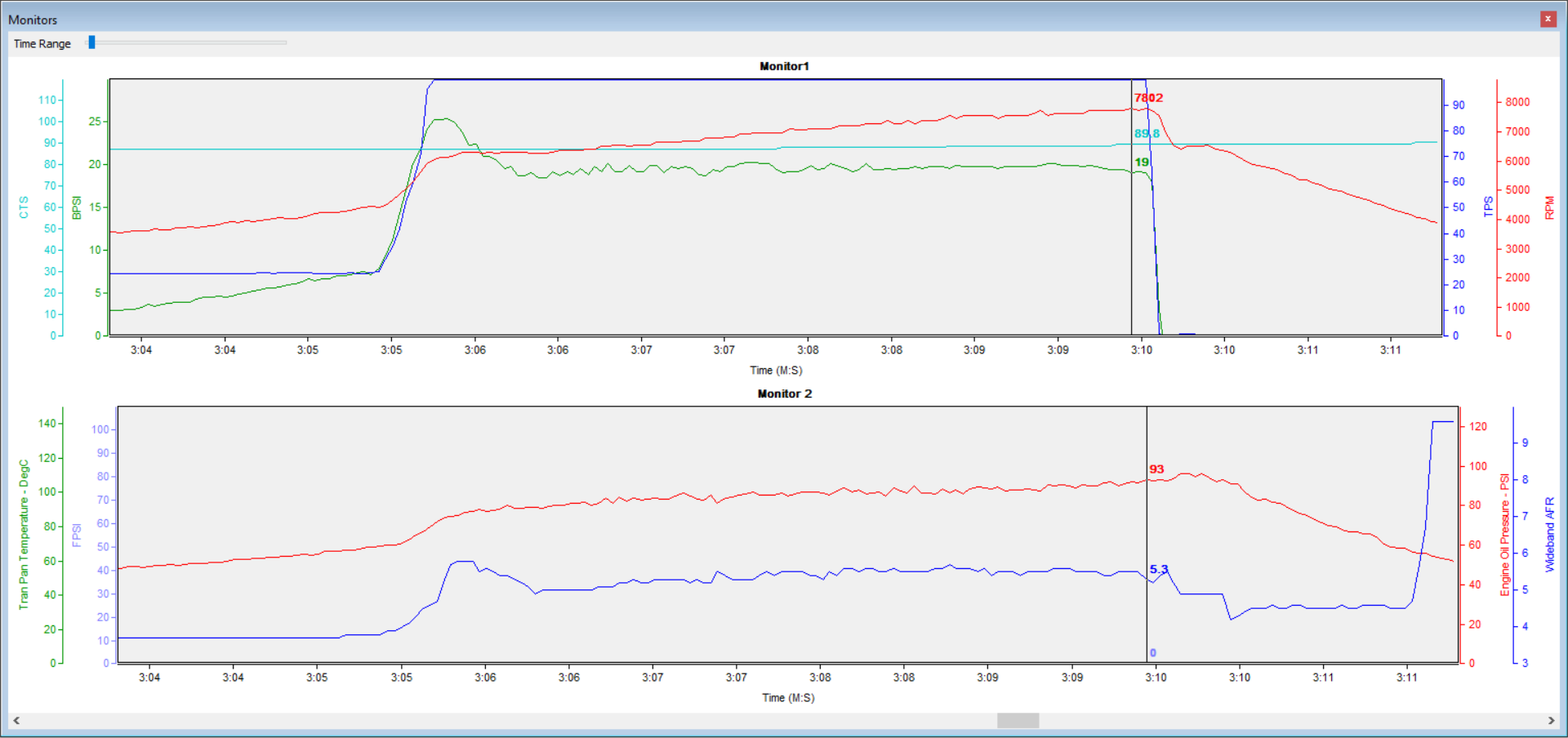Image resolution: width=1568 pixels, height=738 pixels.
Task: Select the BPSI axis label
Action: coord(77,207)
